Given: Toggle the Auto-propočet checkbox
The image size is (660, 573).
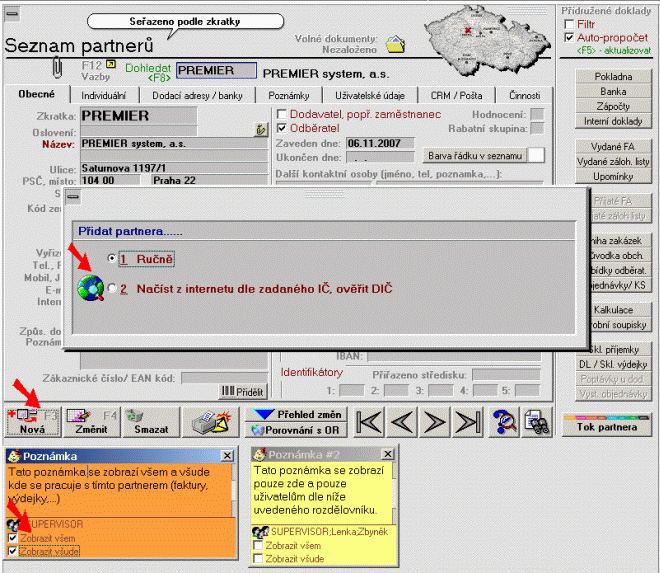Looking at the screenshot, I should [x=570, y=38].
